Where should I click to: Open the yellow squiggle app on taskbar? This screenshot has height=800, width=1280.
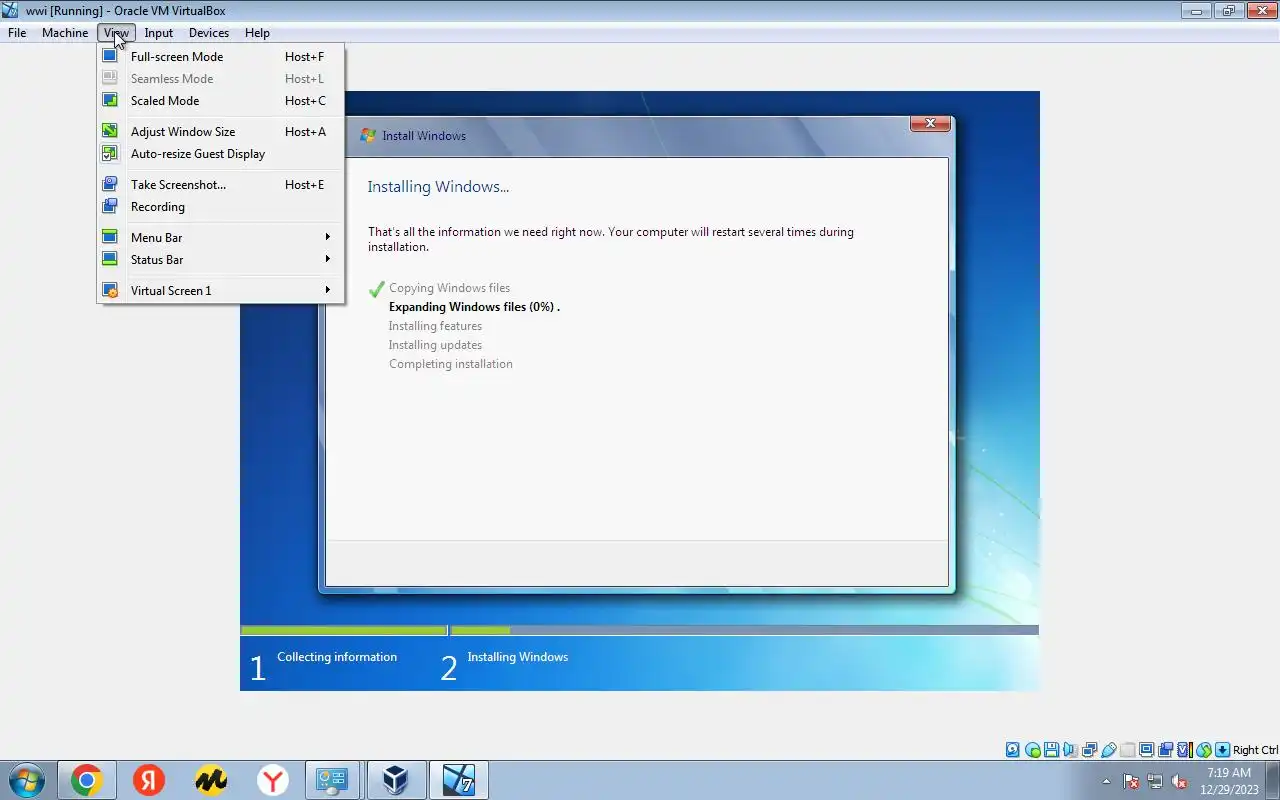tap(211, 780)
